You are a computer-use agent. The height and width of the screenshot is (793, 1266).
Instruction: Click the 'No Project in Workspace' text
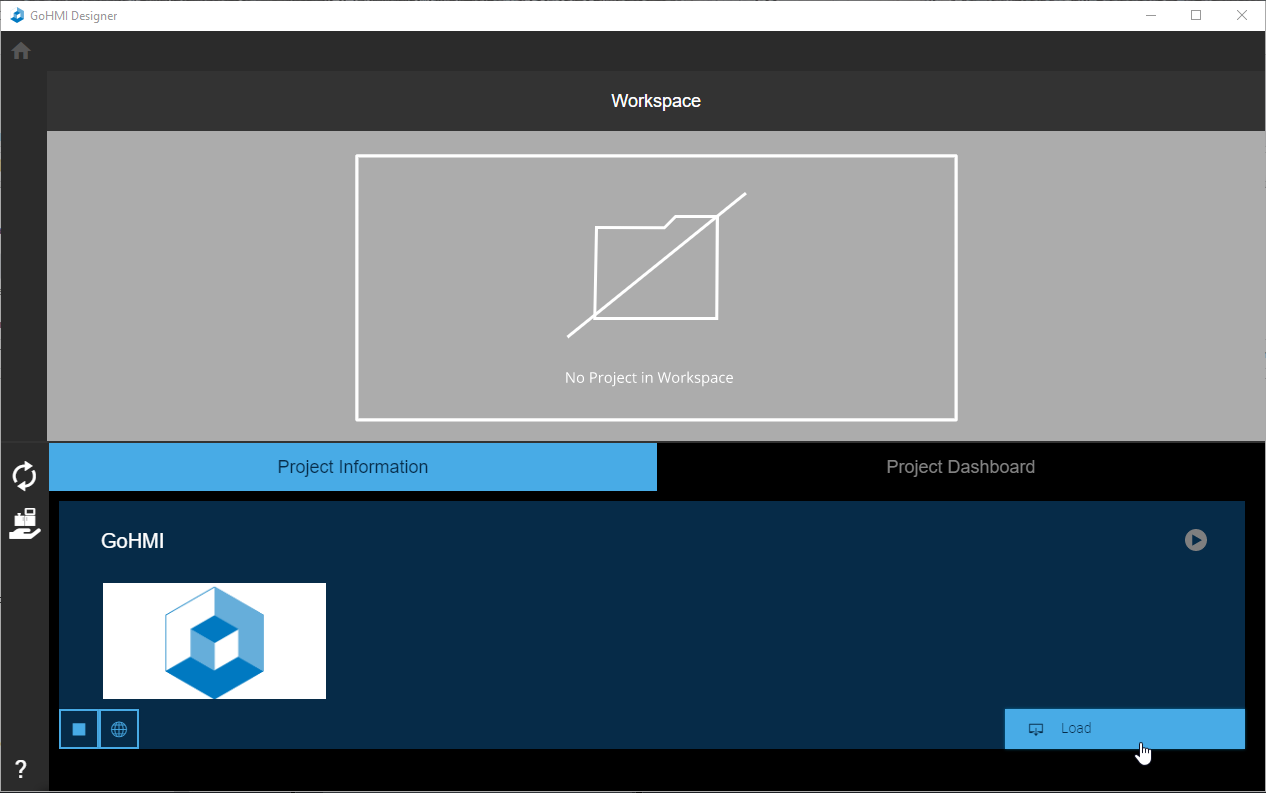pos(649,378)
